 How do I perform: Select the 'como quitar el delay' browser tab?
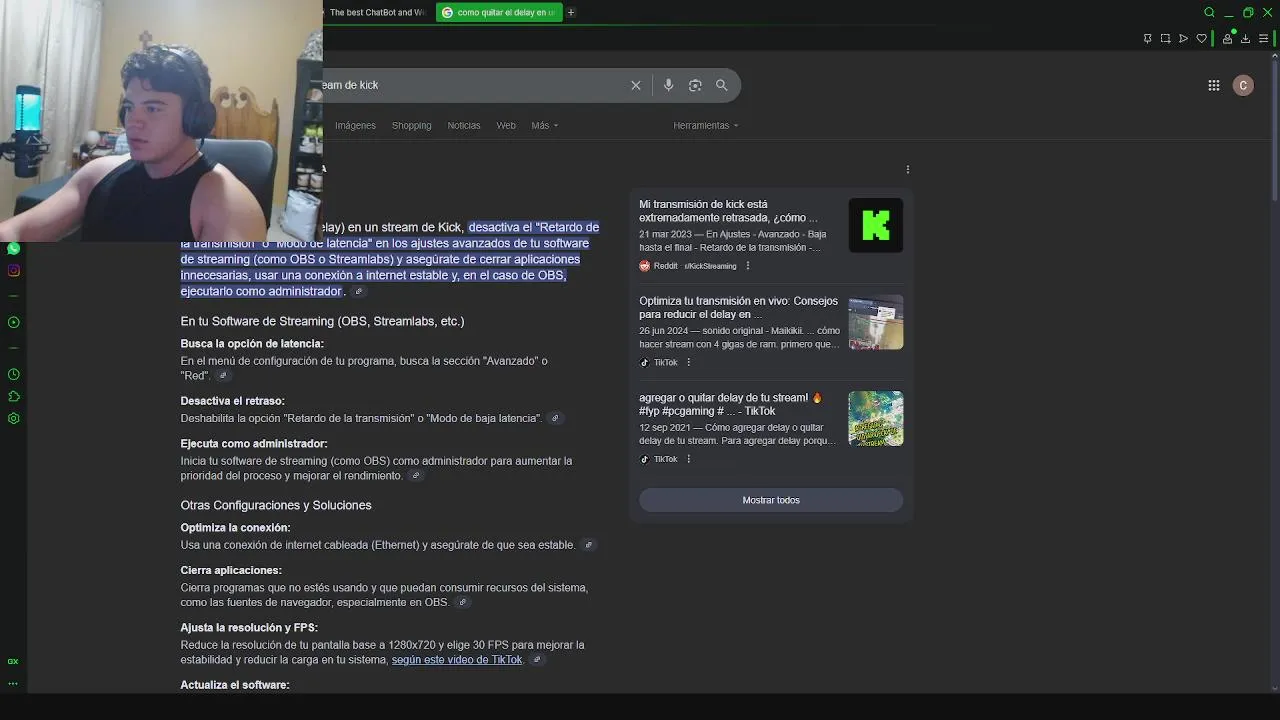[x=498, y=12]
